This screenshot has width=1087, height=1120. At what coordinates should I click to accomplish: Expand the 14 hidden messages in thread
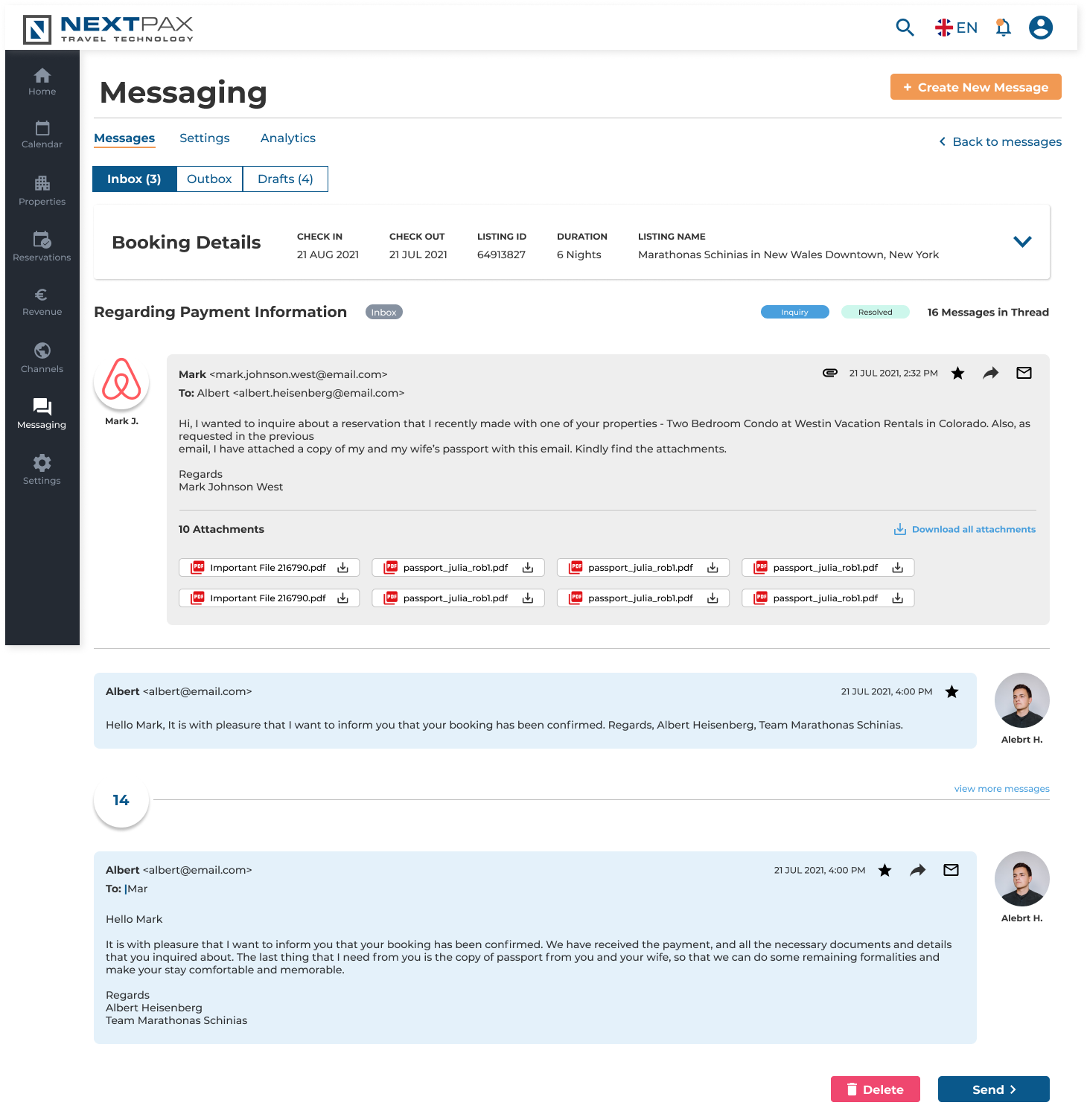(x=121, y=799)
